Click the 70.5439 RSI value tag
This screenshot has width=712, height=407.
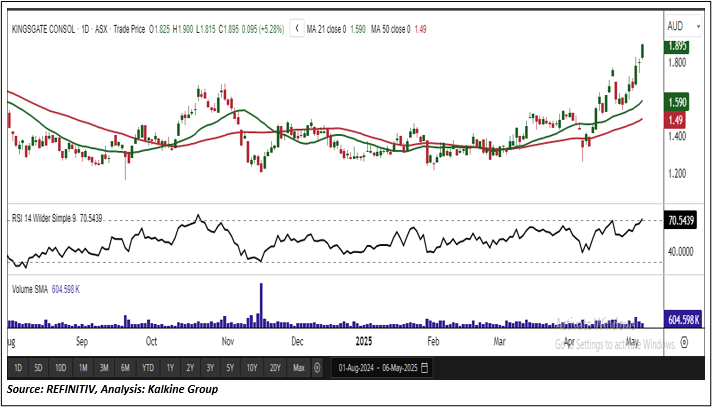point(682,220)
